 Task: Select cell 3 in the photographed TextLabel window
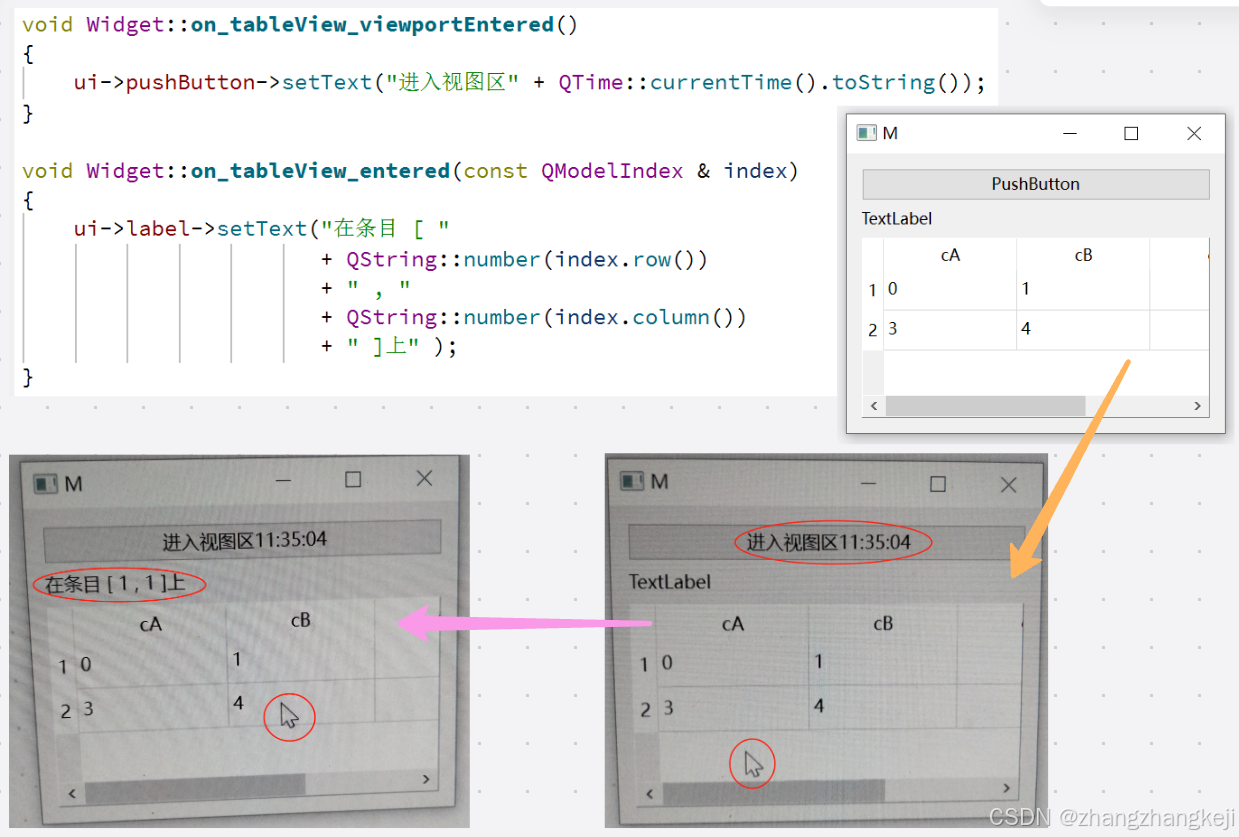(x=734, y=708)
